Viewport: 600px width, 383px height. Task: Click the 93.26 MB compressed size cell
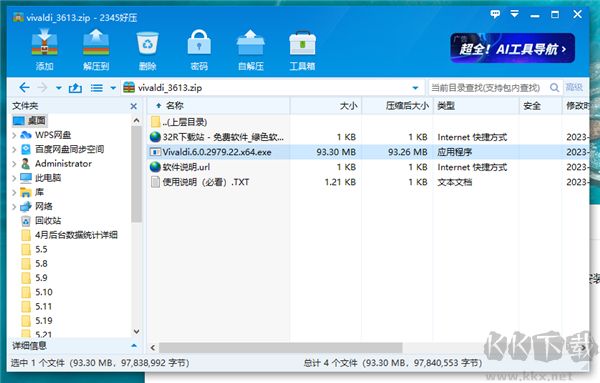pyautogui.click(x=408, y=152)
